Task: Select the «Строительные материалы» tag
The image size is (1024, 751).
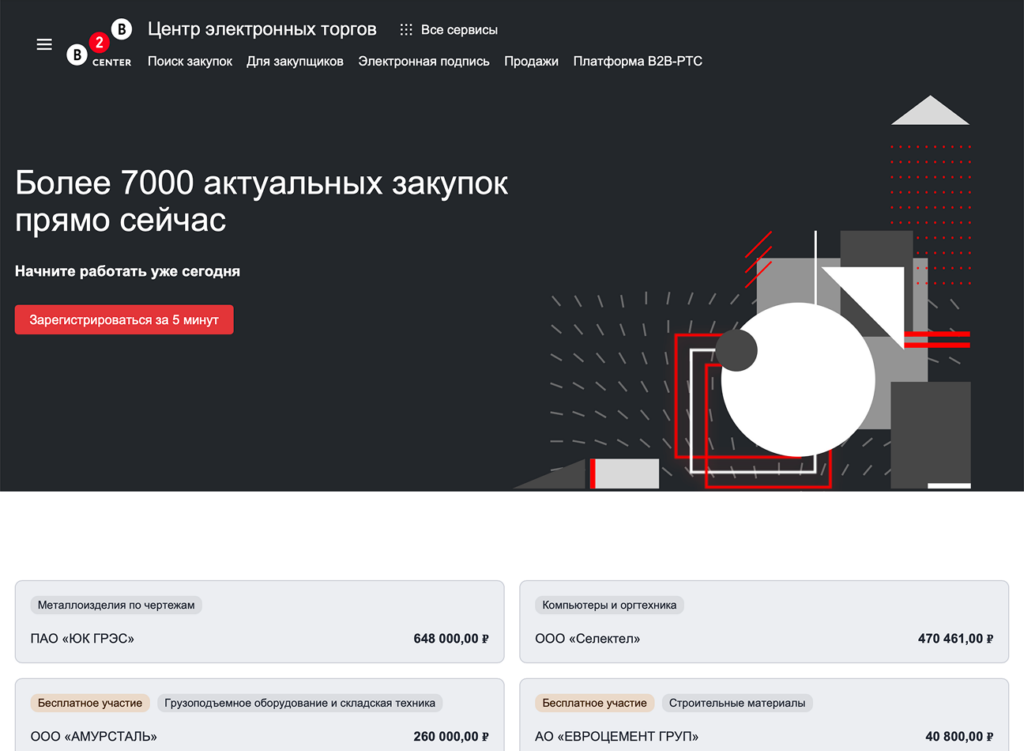Action: [739, 703]
